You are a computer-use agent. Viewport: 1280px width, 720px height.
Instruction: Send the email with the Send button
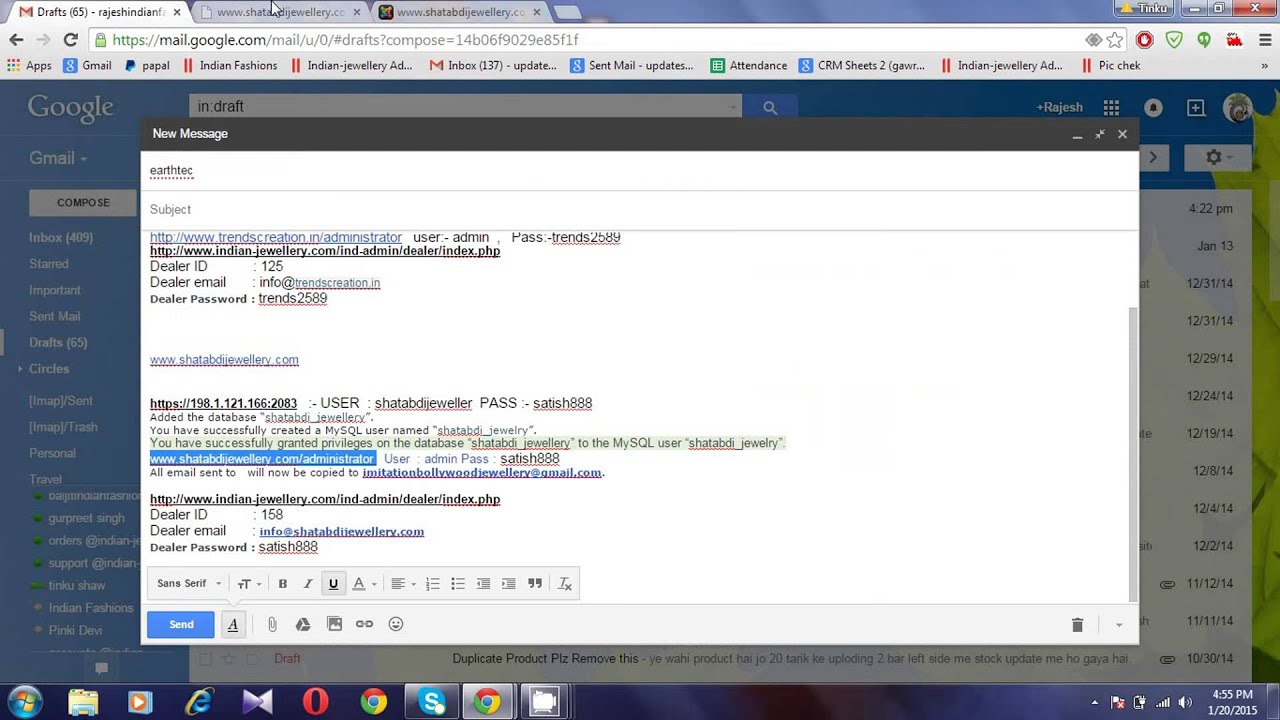pyautogui.click(x=181, y=624)
